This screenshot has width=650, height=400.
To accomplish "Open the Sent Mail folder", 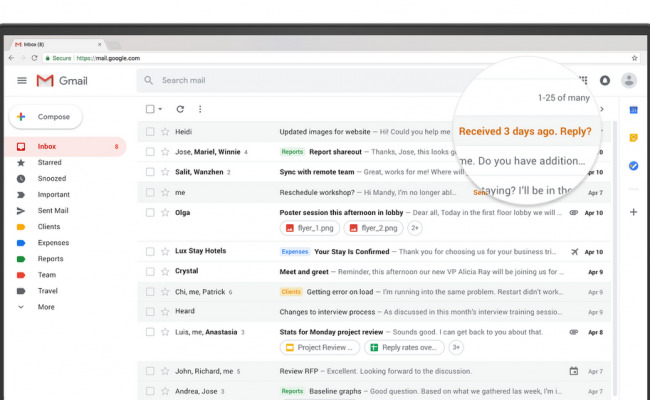I will tap(53, 211).
